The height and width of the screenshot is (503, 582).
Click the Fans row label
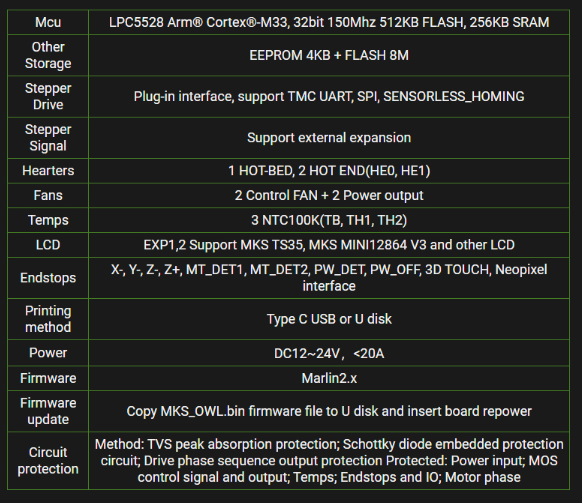click(48, 195)
